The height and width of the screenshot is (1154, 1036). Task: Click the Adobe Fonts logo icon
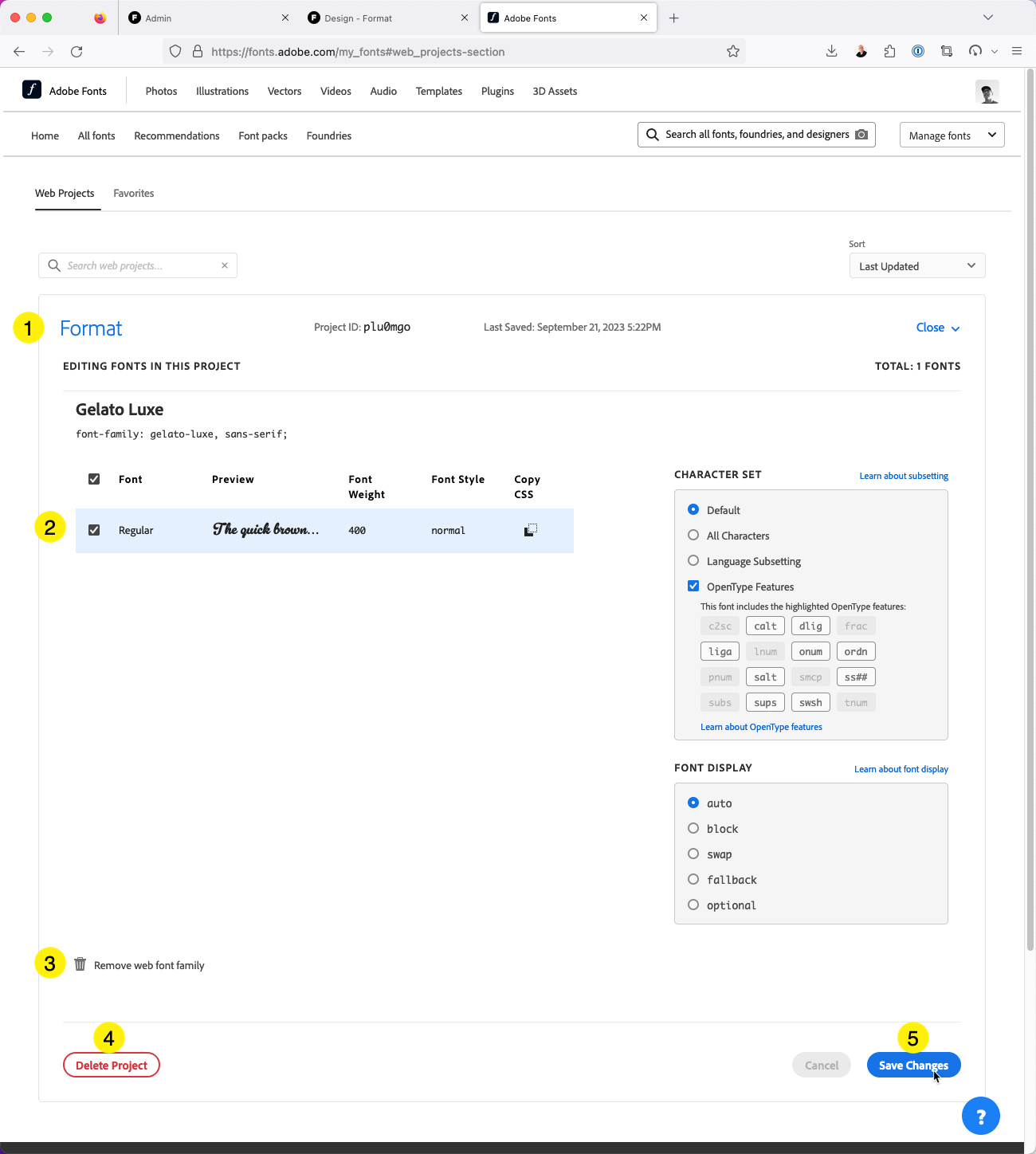click(x=32, y=89)
